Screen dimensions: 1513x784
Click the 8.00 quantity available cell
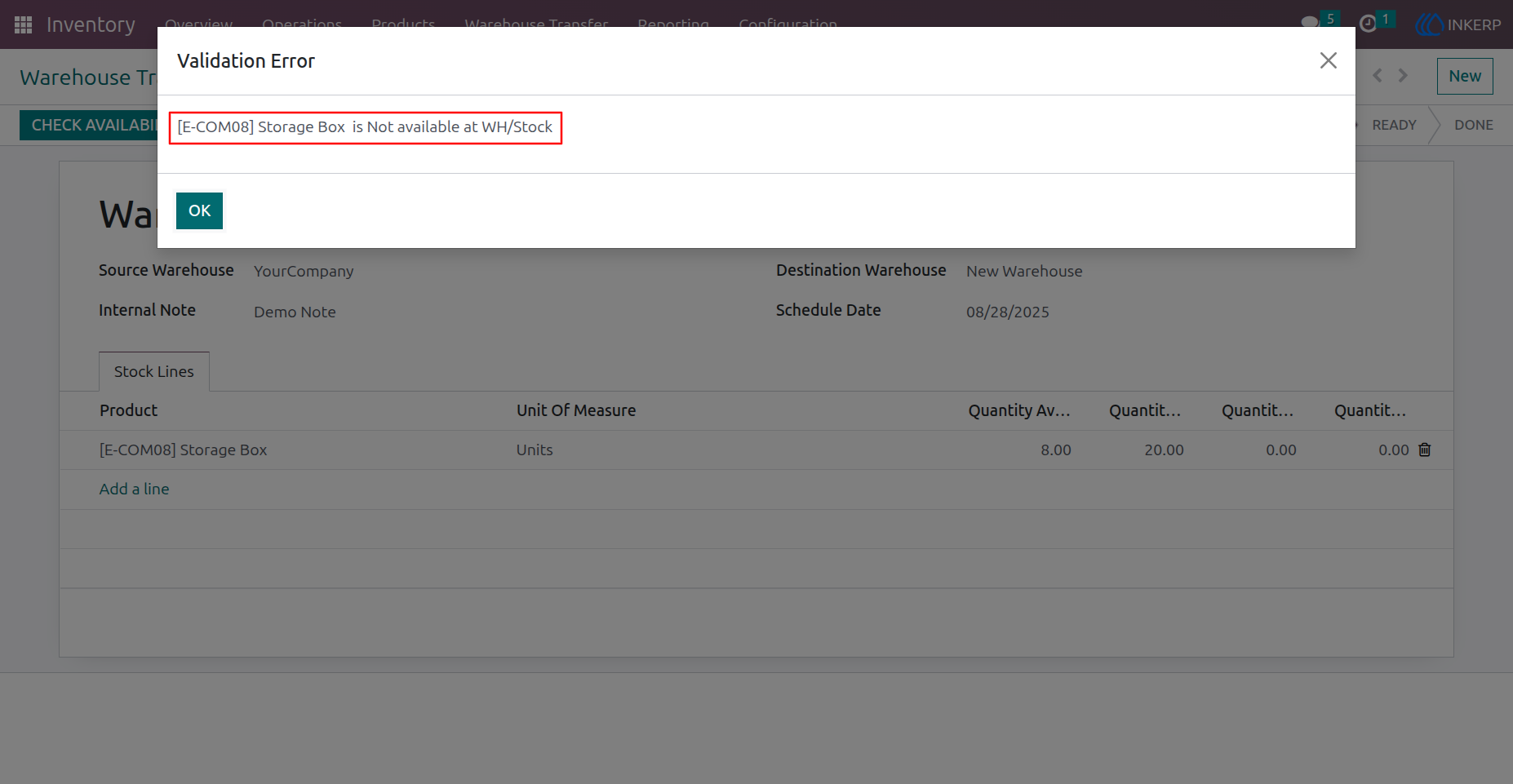[1056, 450]
